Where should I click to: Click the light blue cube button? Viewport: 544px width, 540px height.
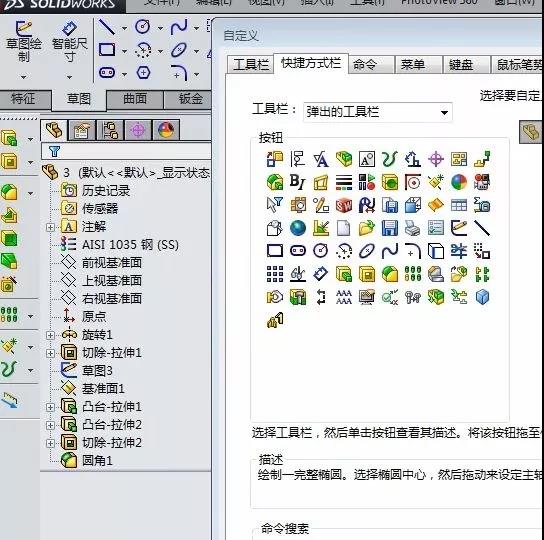click(x=482, y=297)
